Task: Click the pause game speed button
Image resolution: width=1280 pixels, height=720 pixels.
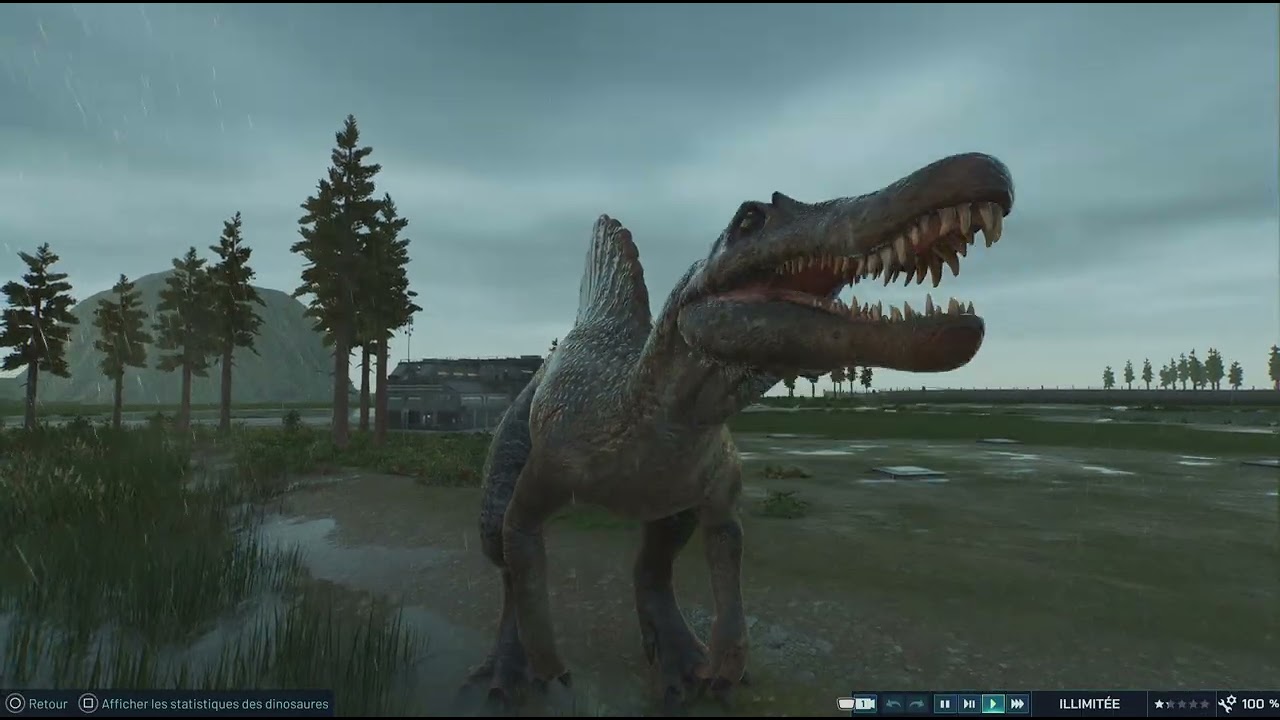Action: (945, 704)
